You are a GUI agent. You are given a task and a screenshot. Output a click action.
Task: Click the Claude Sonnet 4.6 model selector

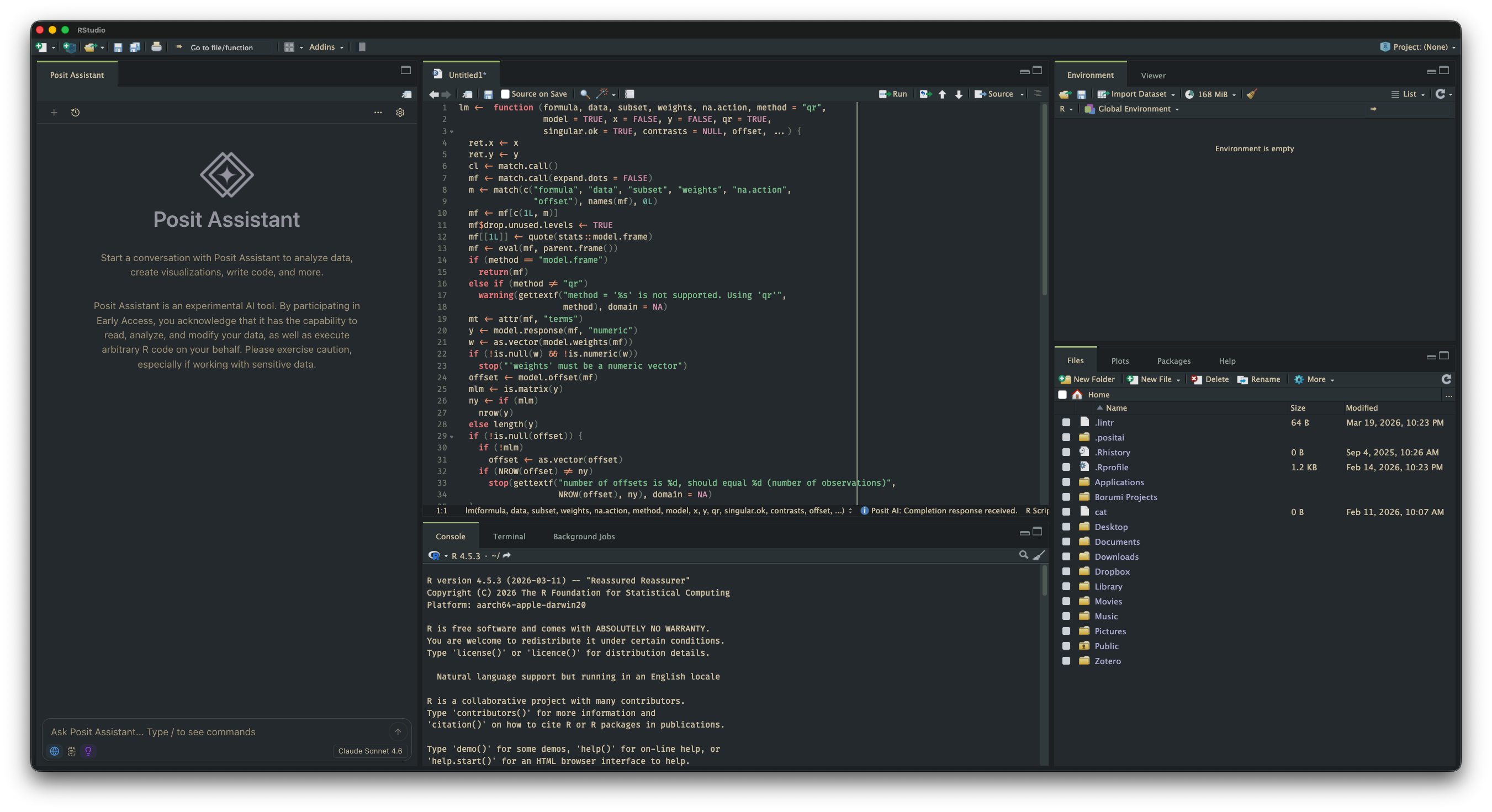pyautogui.click(x=370, y=751)
